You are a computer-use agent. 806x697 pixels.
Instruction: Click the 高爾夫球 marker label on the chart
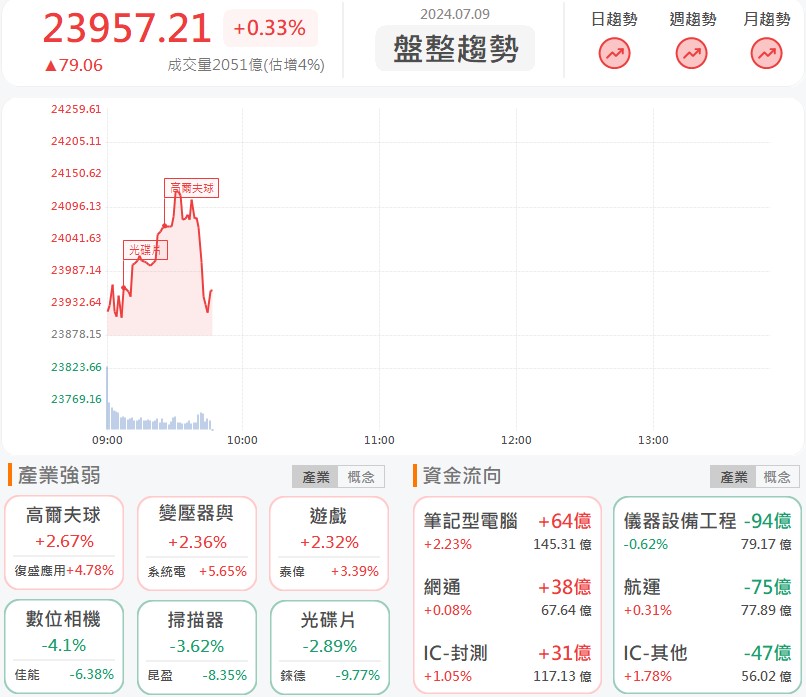[x=191, y=188]
